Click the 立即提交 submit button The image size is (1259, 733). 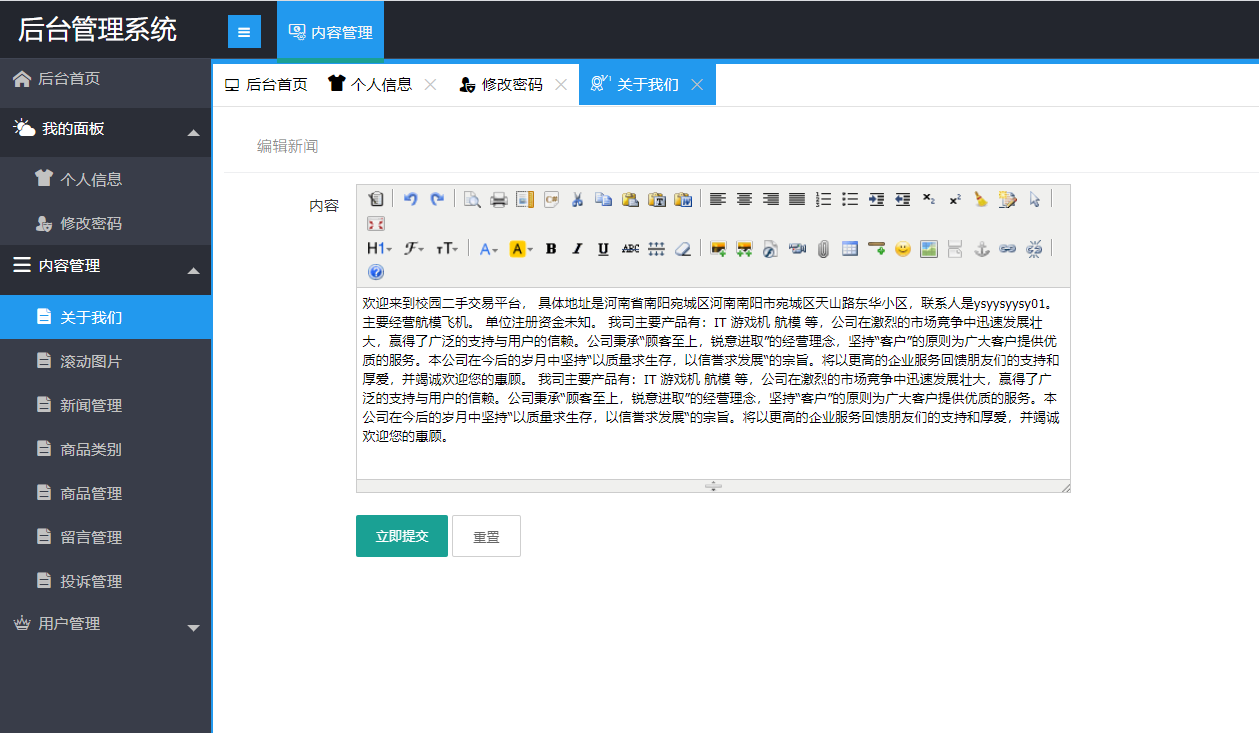pyautogui.click(x=402, y=536)
